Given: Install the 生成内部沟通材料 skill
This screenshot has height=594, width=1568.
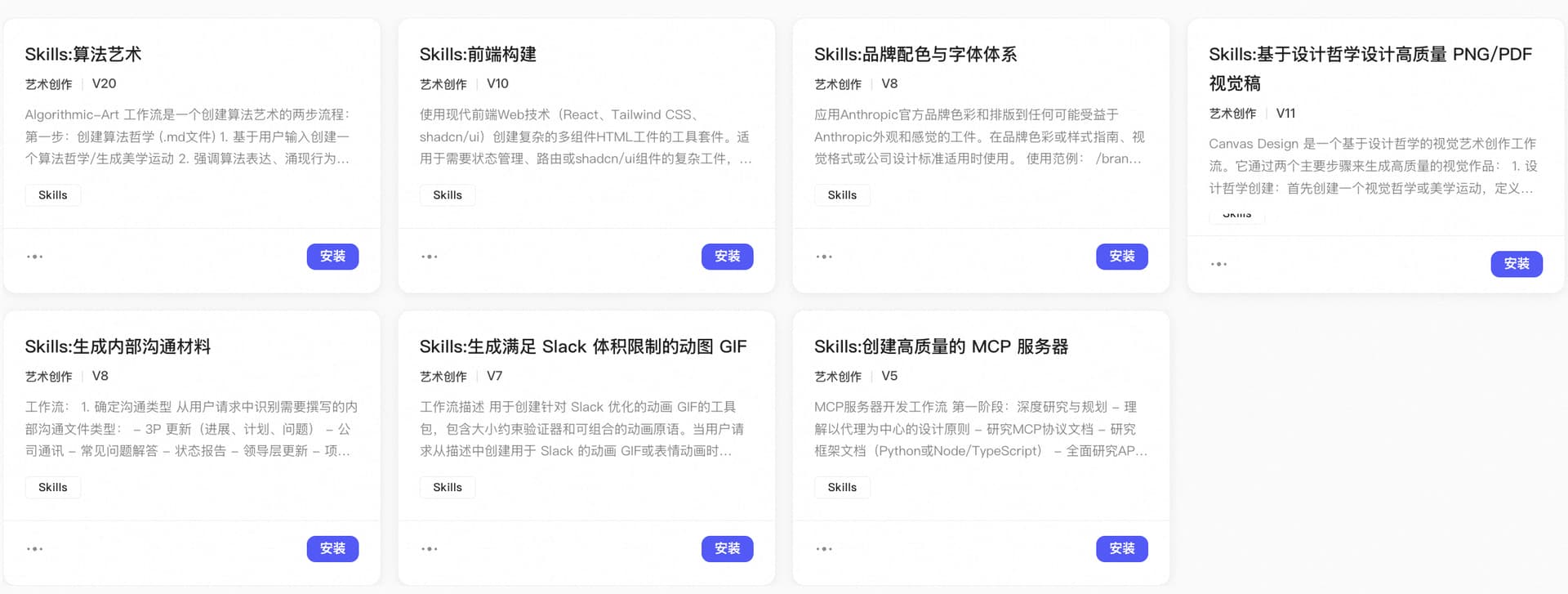Looking at the screenshot, I should tap(332, 549).
